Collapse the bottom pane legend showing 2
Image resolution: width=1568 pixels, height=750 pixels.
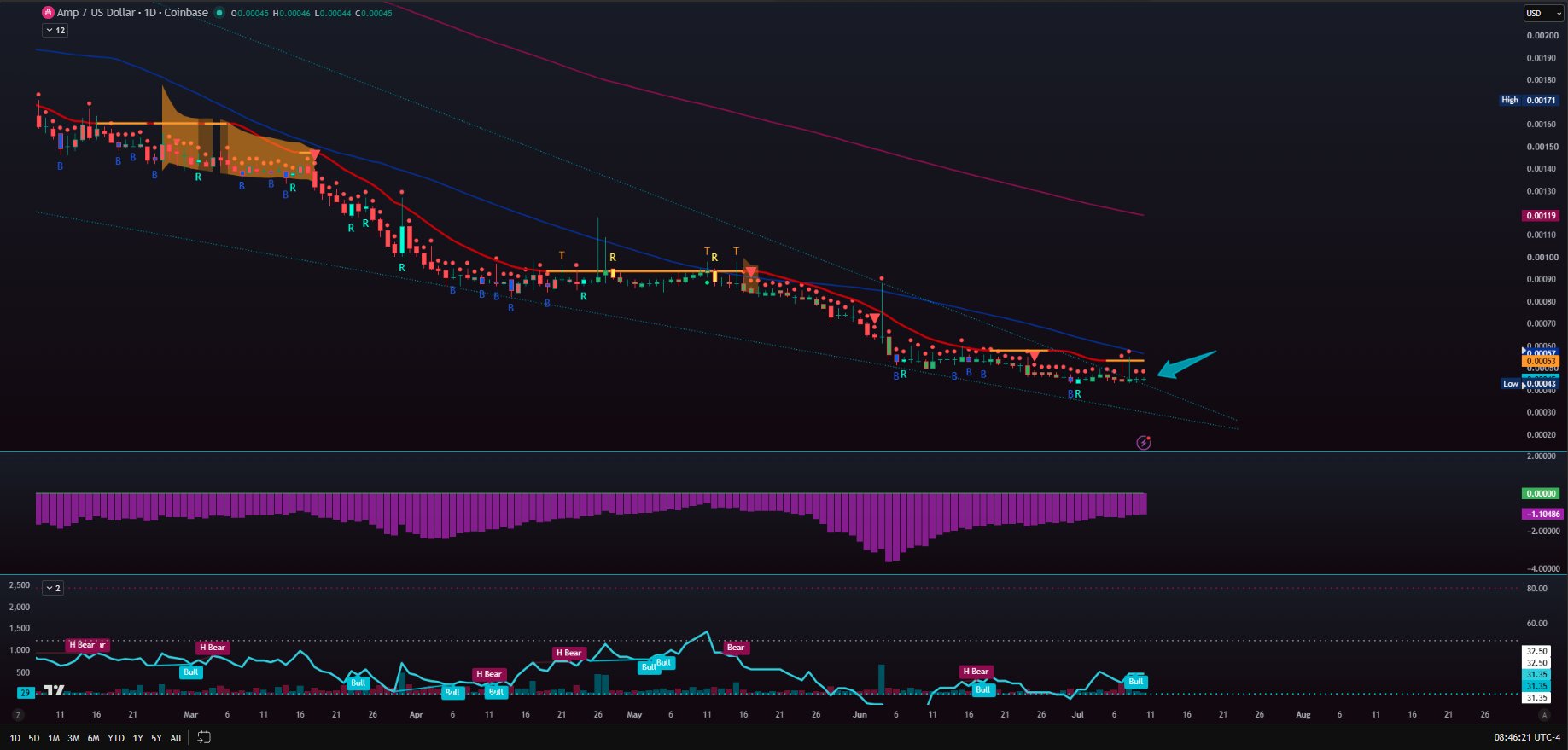pos(53,588)
